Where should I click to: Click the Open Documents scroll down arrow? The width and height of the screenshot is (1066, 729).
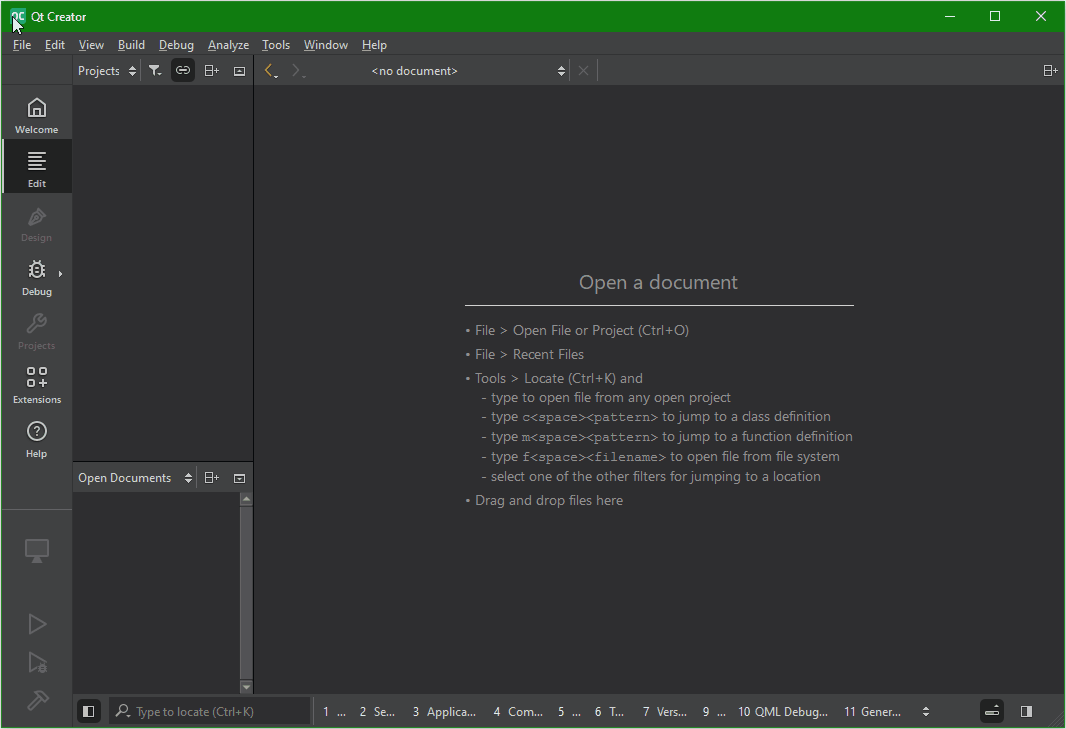[x=246, y=687]
